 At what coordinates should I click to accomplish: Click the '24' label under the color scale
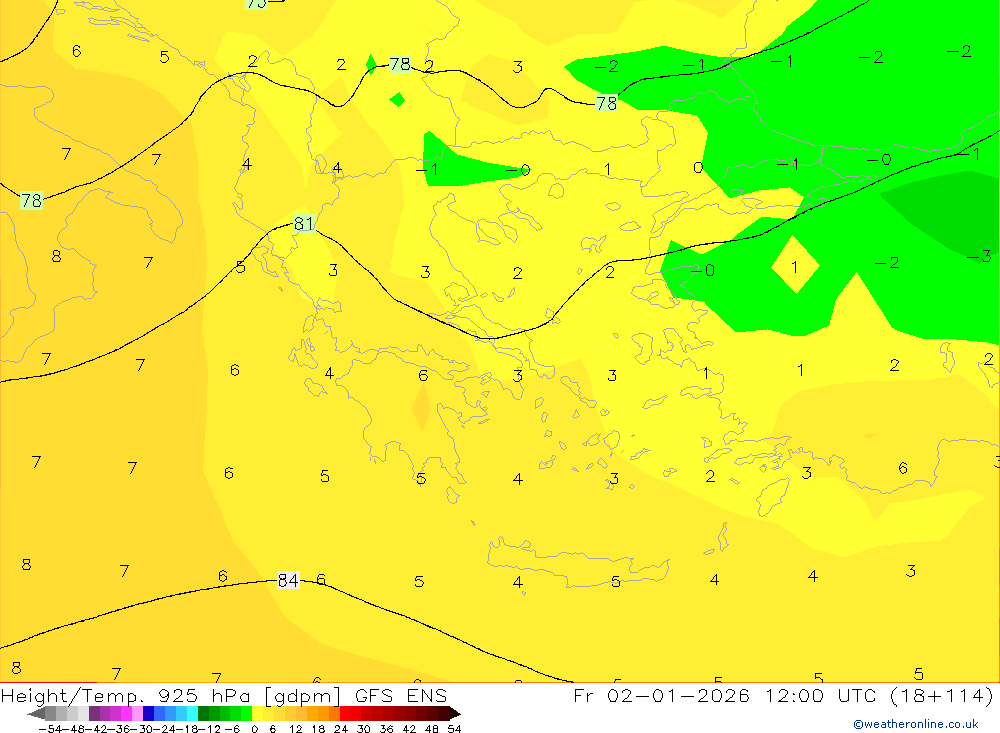click(341, 729)
